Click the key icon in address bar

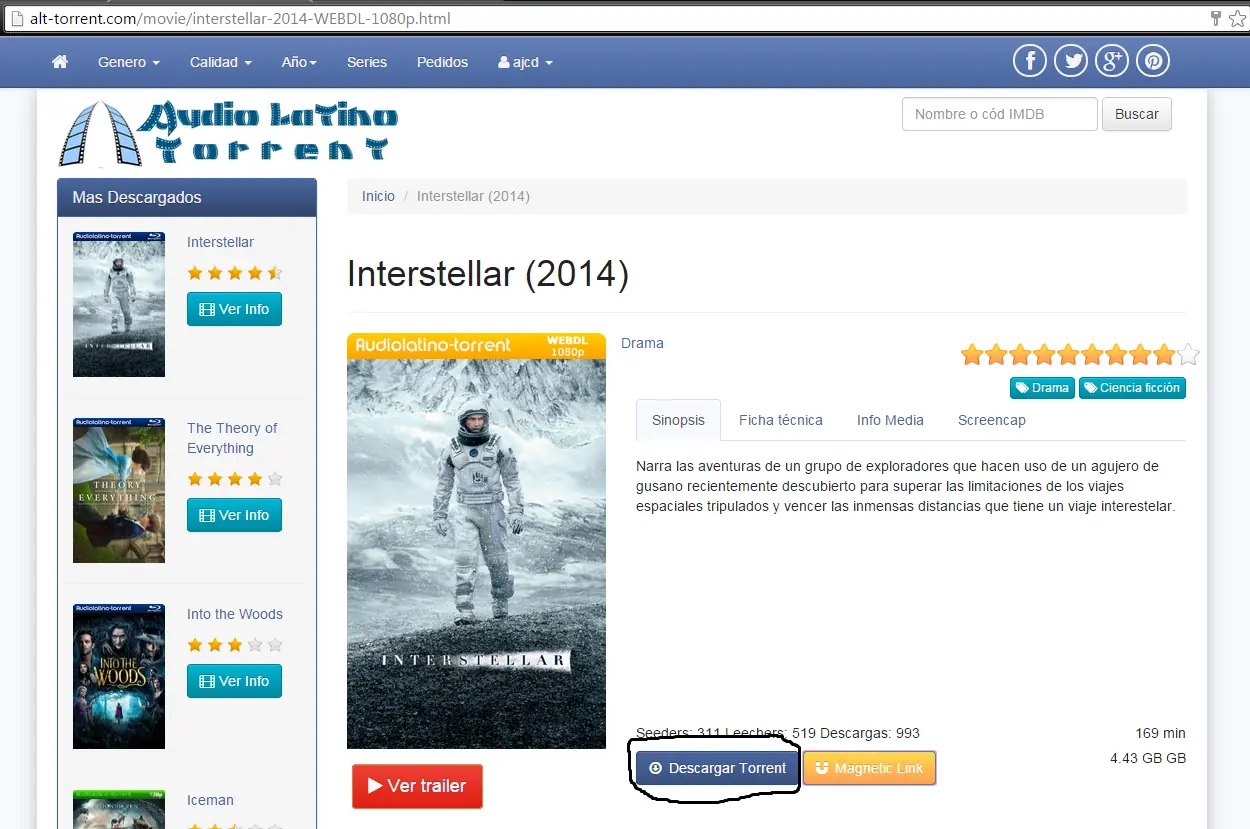1217,18
